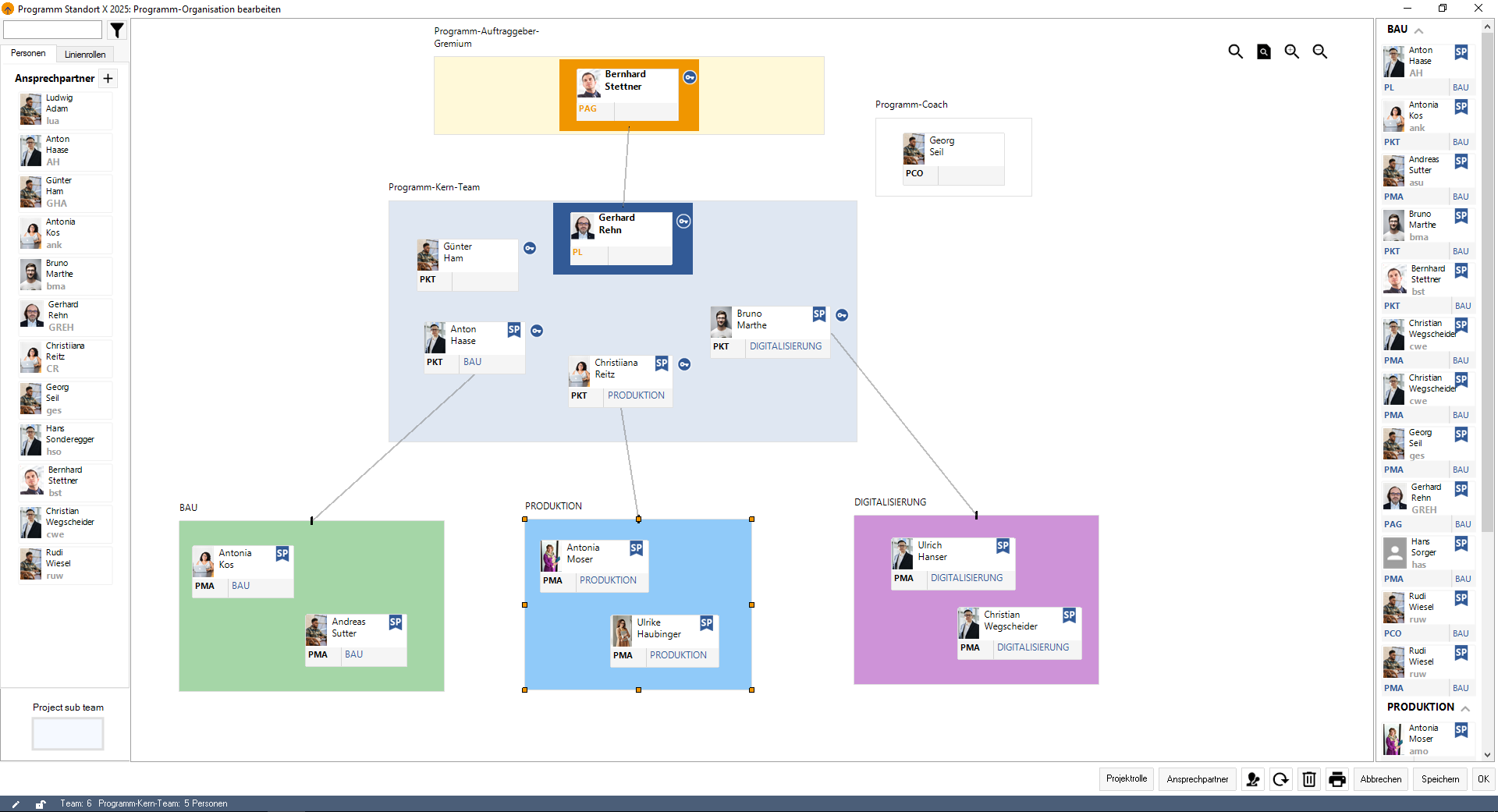This screenshot has height=812, width=1498.
Task: Select Hans Sonderegger in the Ansprechpartner list
Action: pos(66,441)
